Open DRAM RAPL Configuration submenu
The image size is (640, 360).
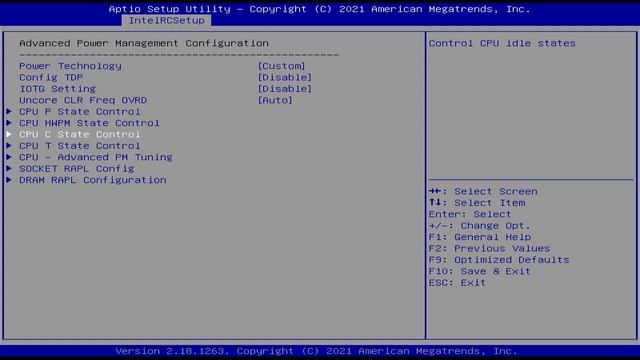[x=93, y=180]
